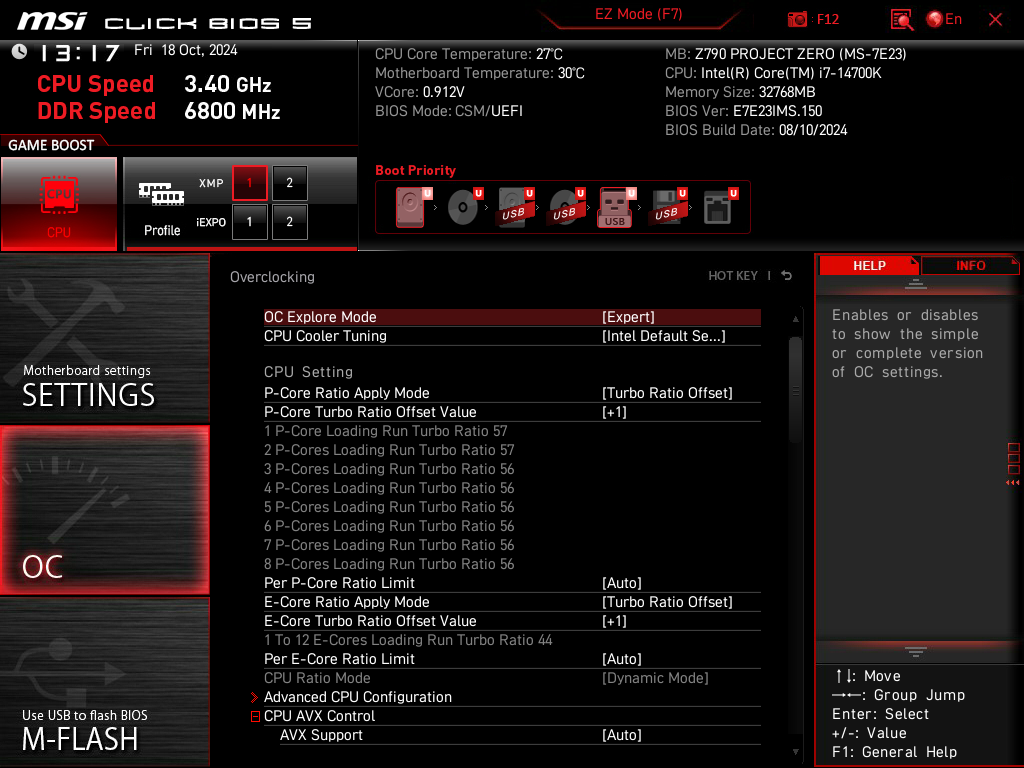Edit P-Core Turbo Ratio Offset Value field
This screenshot has width=1024, height=768.
614,412
